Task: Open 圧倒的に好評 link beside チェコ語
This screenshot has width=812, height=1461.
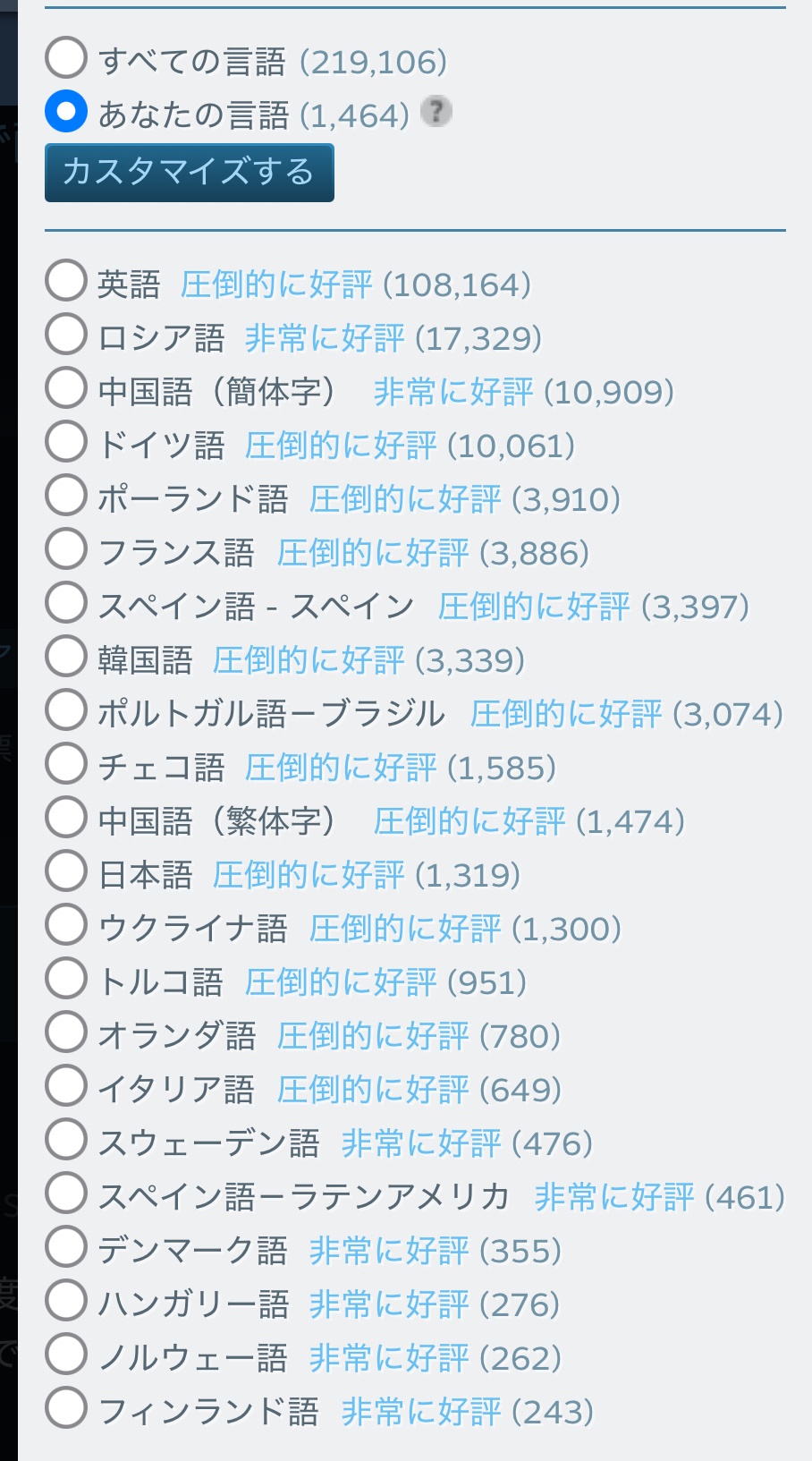Action: tap(341, 768)
